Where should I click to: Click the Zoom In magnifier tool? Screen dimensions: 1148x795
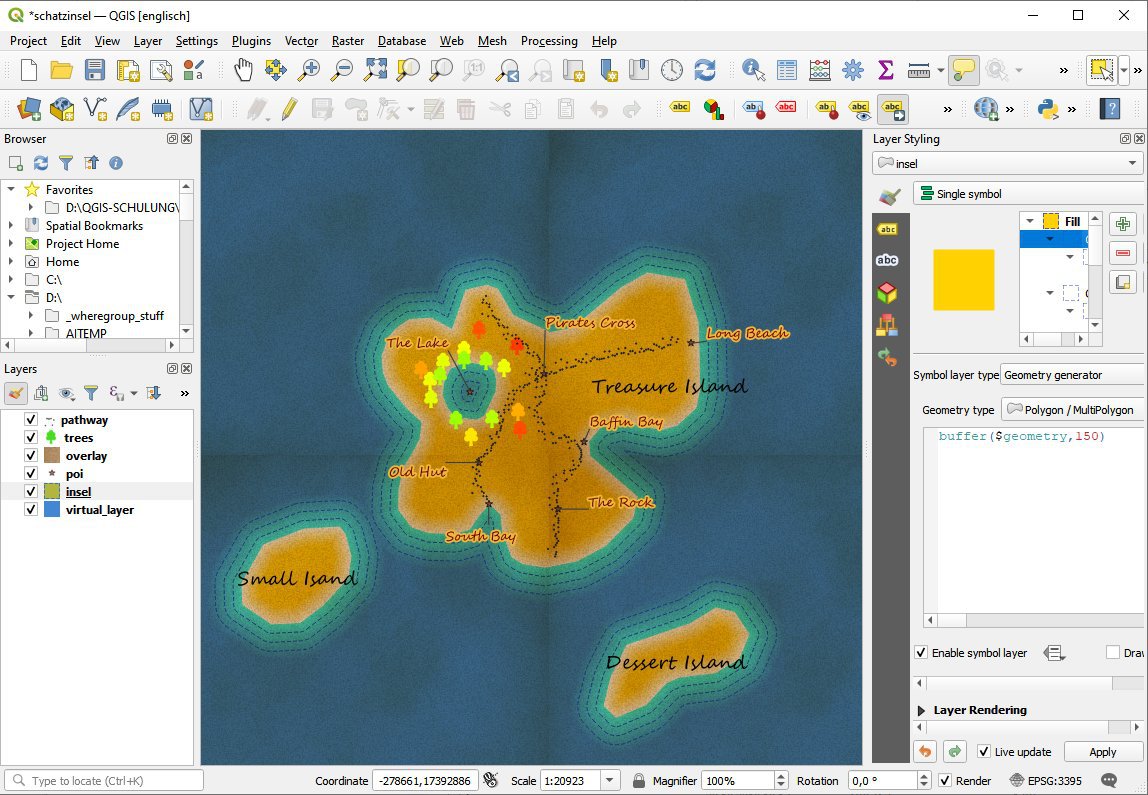tap(309, 70)
